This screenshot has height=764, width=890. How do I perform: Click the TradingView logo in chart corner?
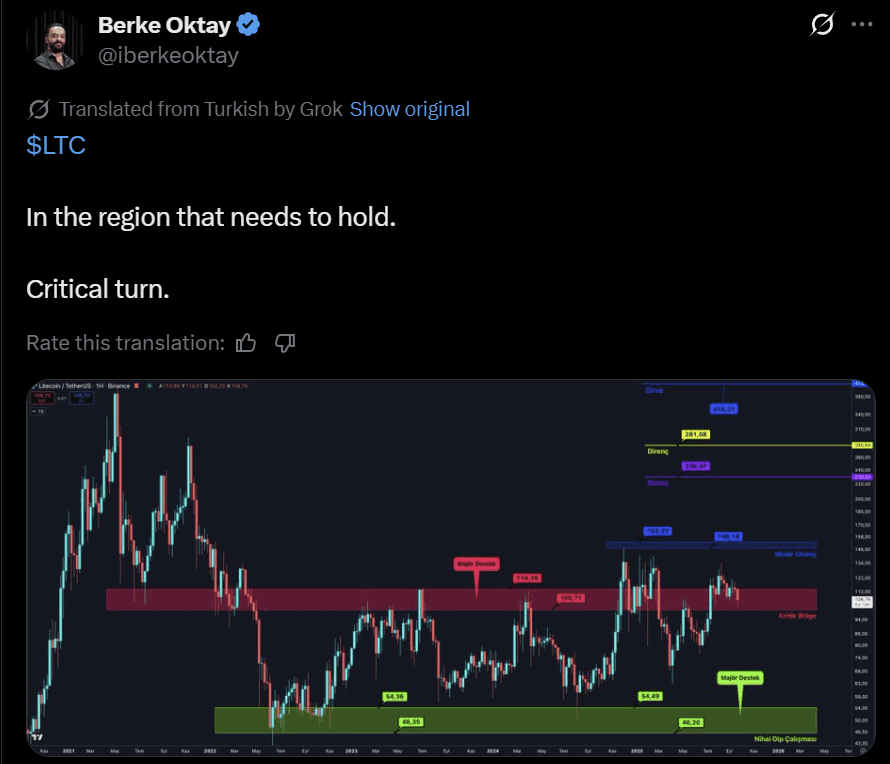click(x=37, y=738)
